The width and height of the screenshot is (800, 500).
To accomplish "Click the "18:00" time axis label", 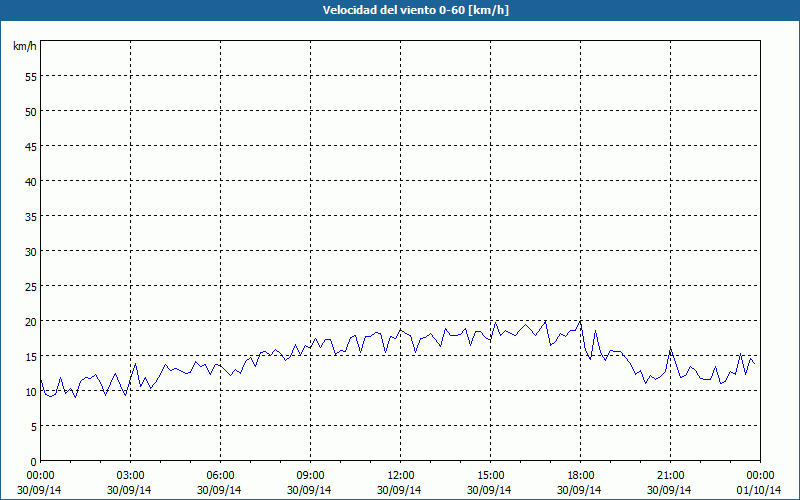I will pyautogui.click(x=581, y=476).
